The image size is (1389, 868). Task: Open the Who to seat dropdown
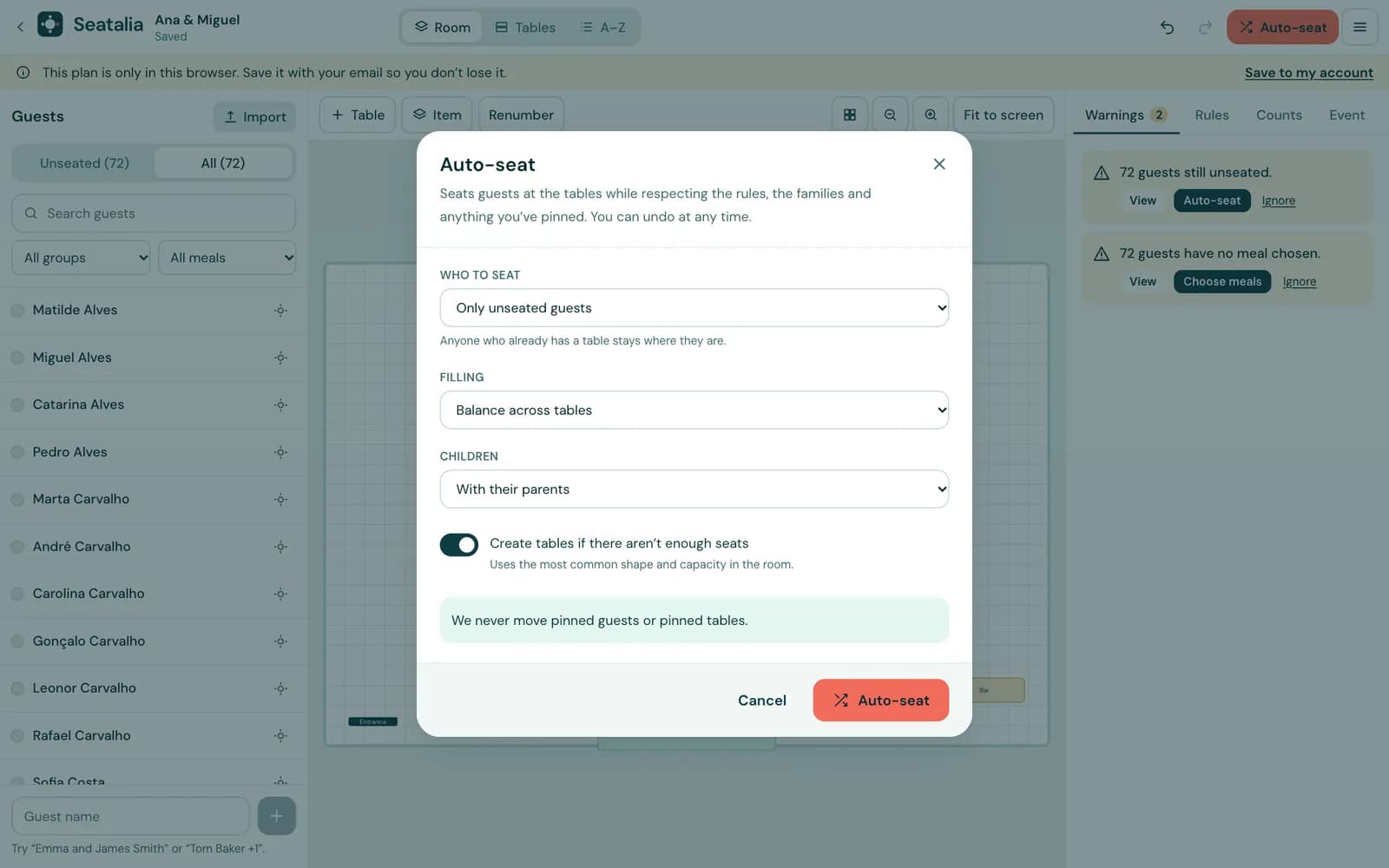[694, 308]
